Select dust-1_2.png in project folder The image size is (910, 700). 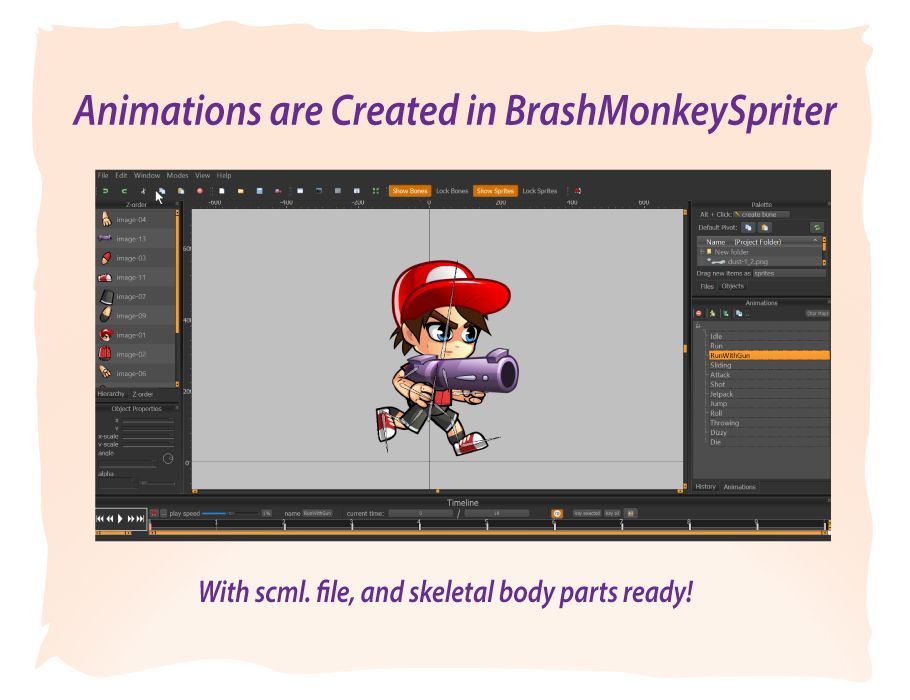(748, 262)
